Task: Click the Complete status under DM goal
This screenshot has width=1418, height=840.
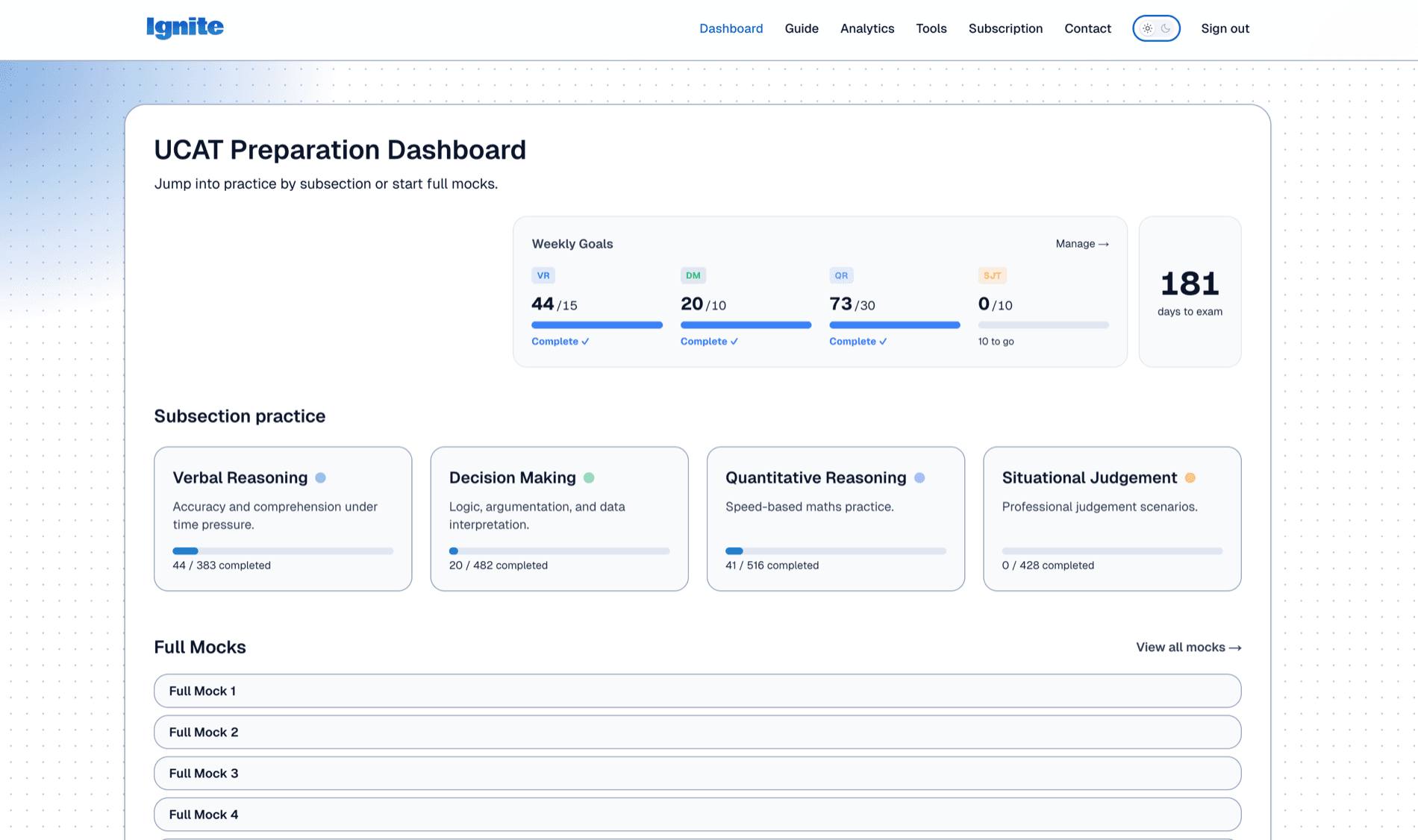Action: tap(709, 341)
